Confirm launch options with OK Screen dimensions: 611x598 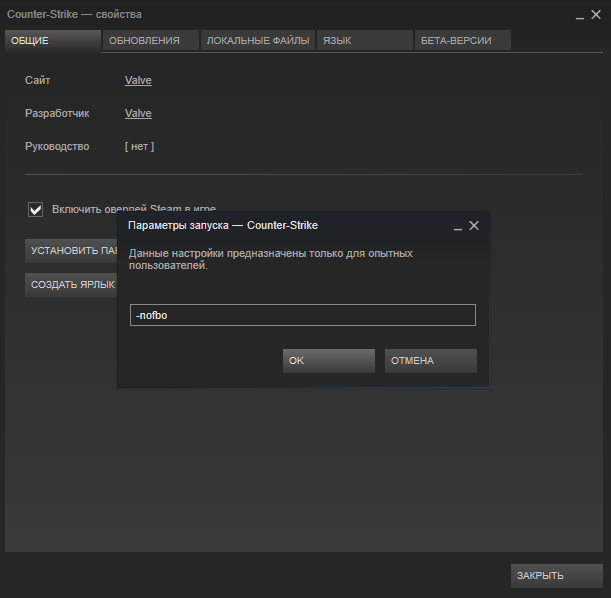coord(329,361)
